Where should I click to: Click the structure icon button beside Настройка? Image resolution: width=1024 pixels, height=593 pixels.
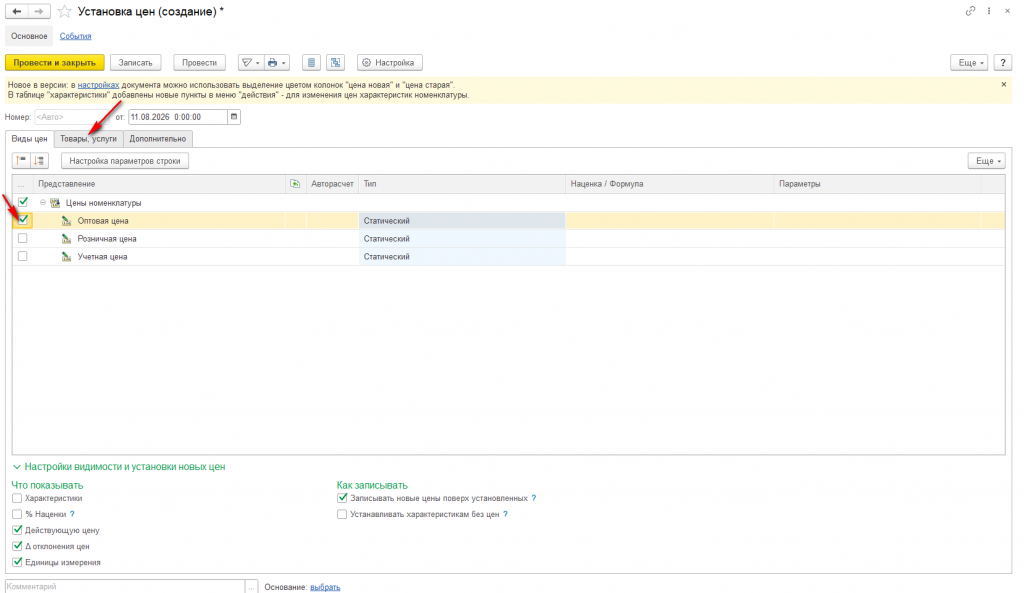pos(336,63)
